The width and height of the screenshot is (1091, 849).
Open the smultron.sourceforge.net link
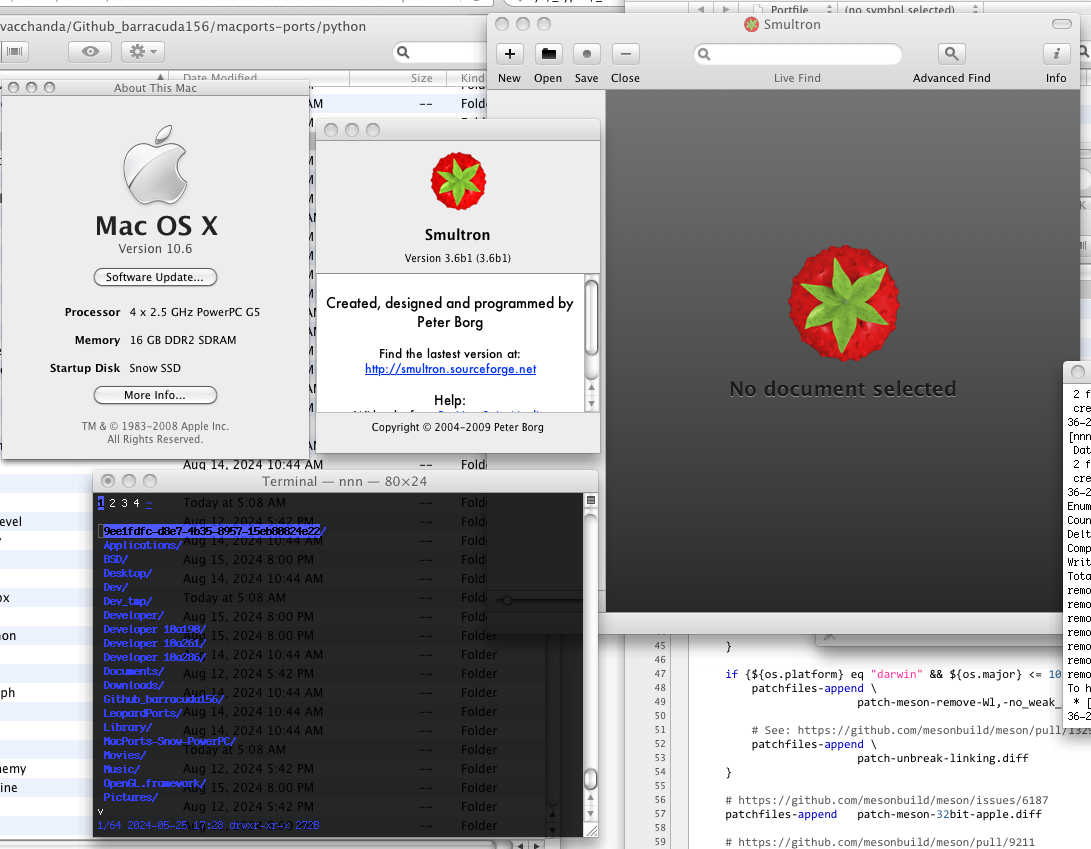(x=450, y=369)
